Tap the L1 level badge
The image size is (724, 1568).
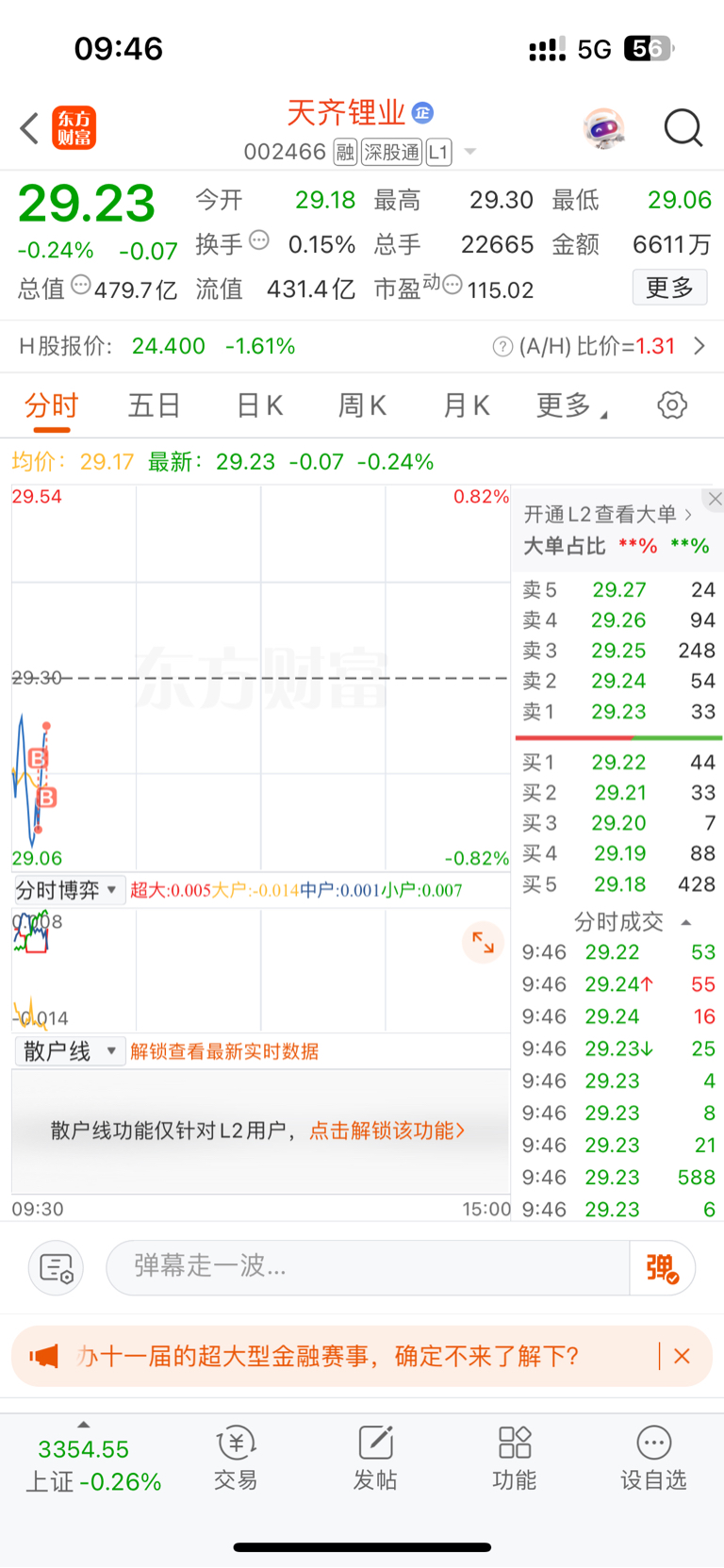pos(439,152)
